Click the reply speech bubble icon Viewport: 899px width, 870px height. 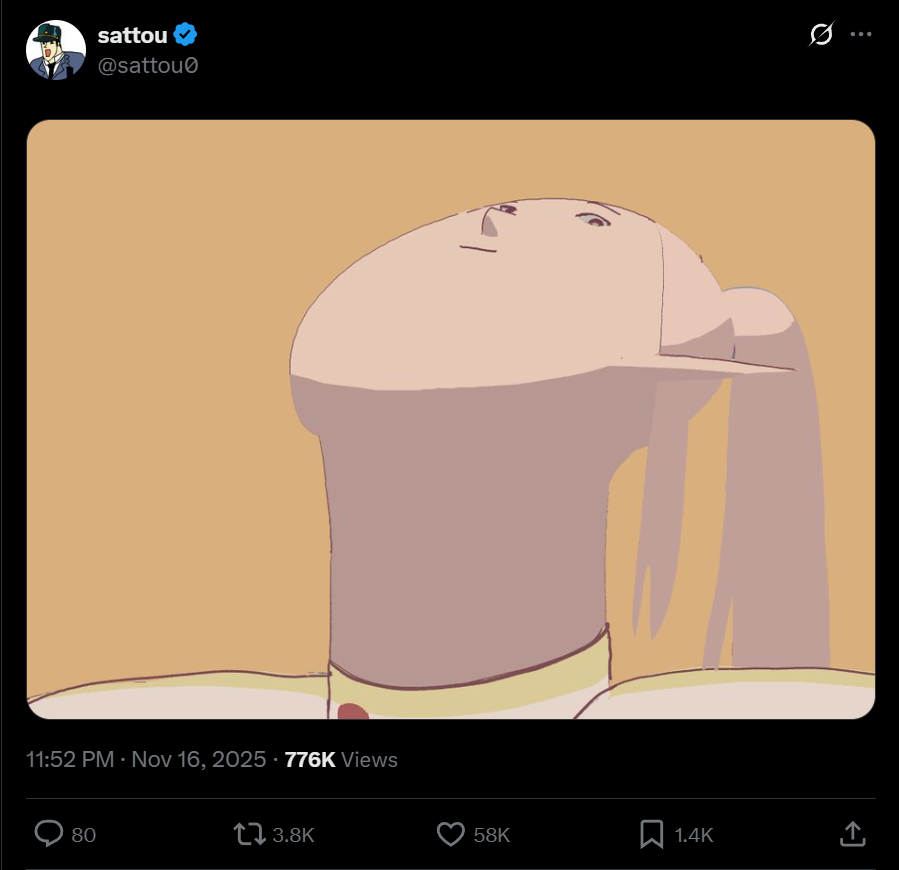coord(48,834)
